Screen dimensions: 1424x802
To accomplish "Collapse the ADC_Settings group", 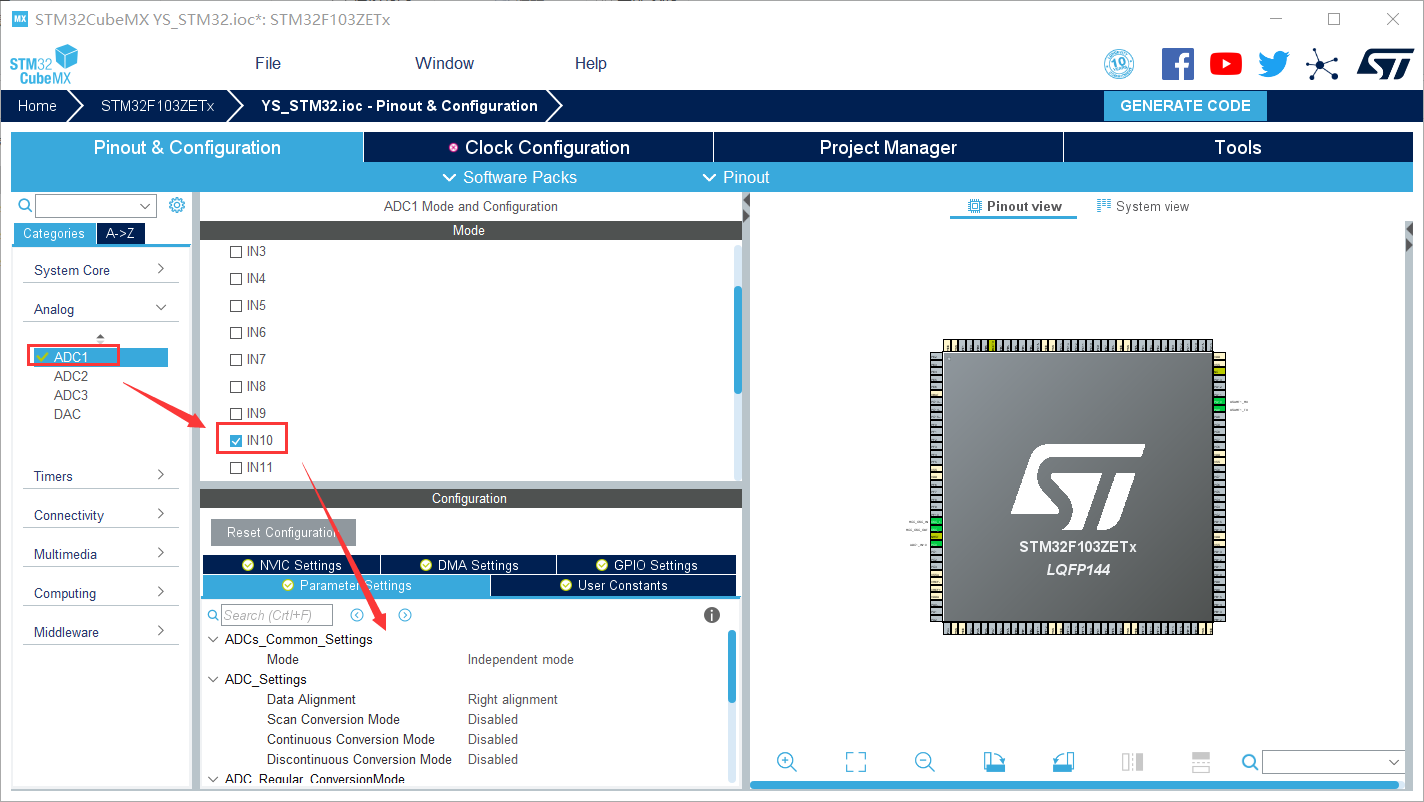I will click(x=212, y=679).
